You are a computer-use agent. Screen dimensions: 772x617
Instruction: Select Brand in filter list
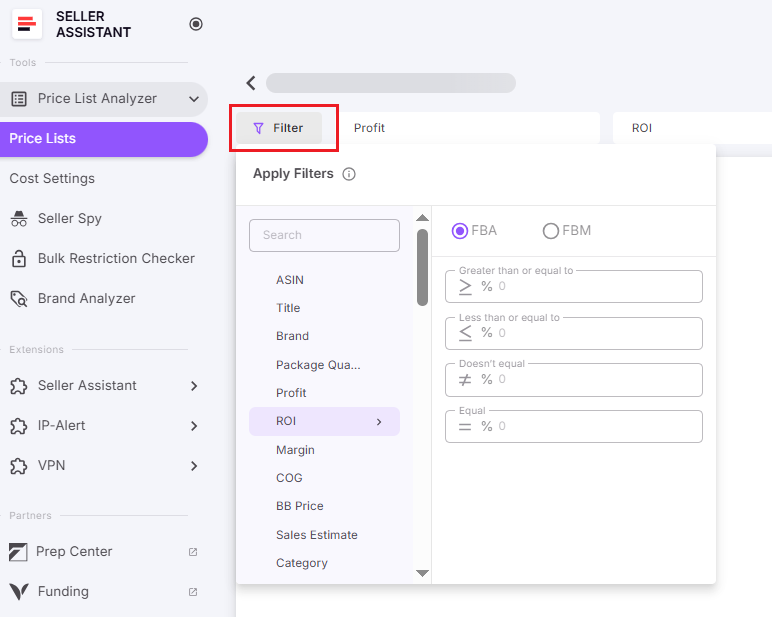pos(292,336)
